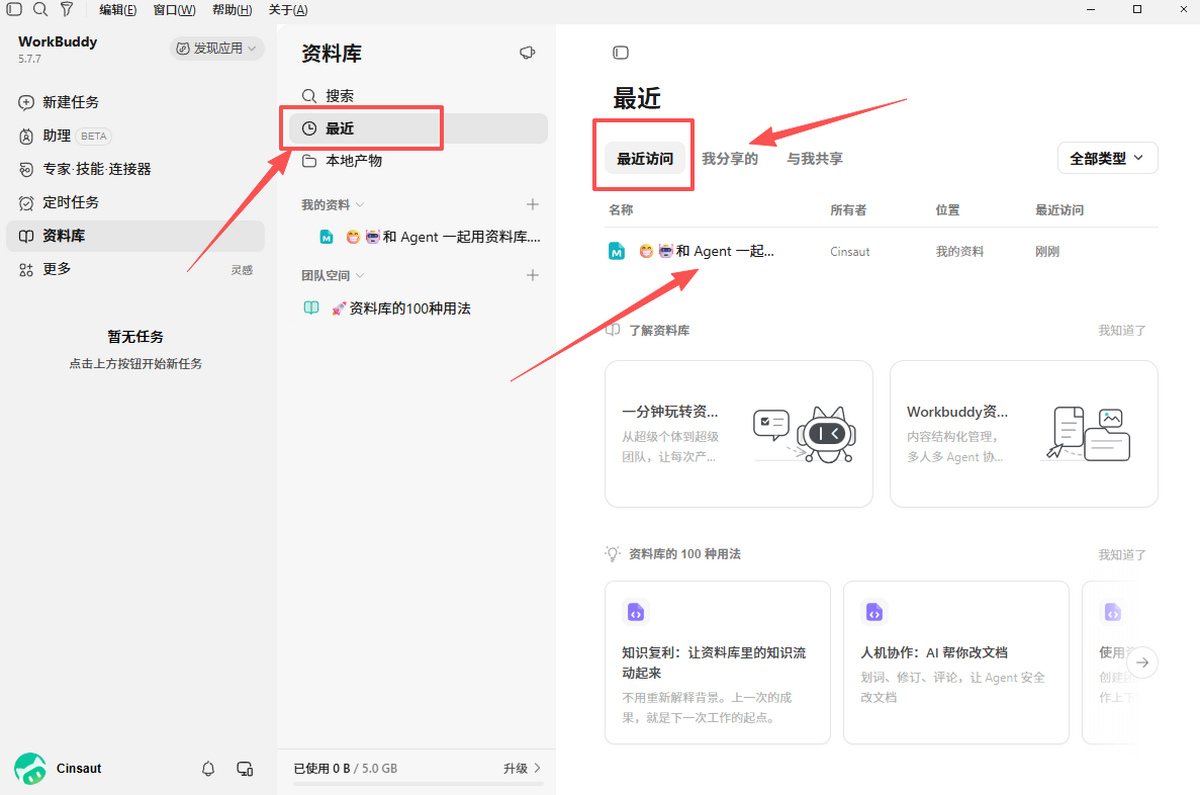Click the next arrow on 100种用法 cards
Viewport: 1200px width, 795px height.
(1143, 662)
